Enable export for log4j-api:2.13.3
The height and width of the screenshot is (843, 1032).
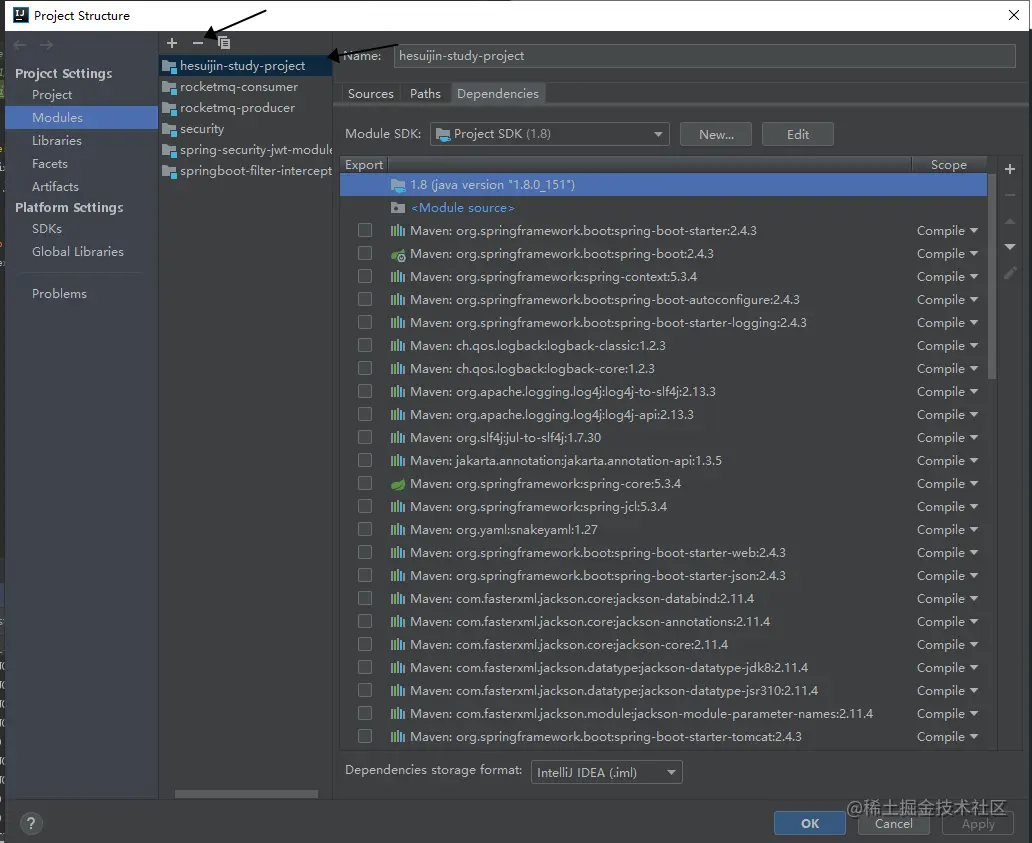click(365, 415)
